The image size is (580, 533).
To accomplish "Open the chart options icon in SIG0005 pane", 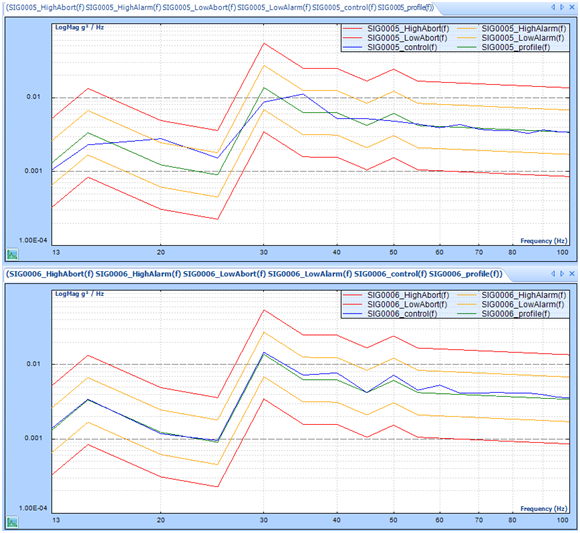I will (12, 254).
